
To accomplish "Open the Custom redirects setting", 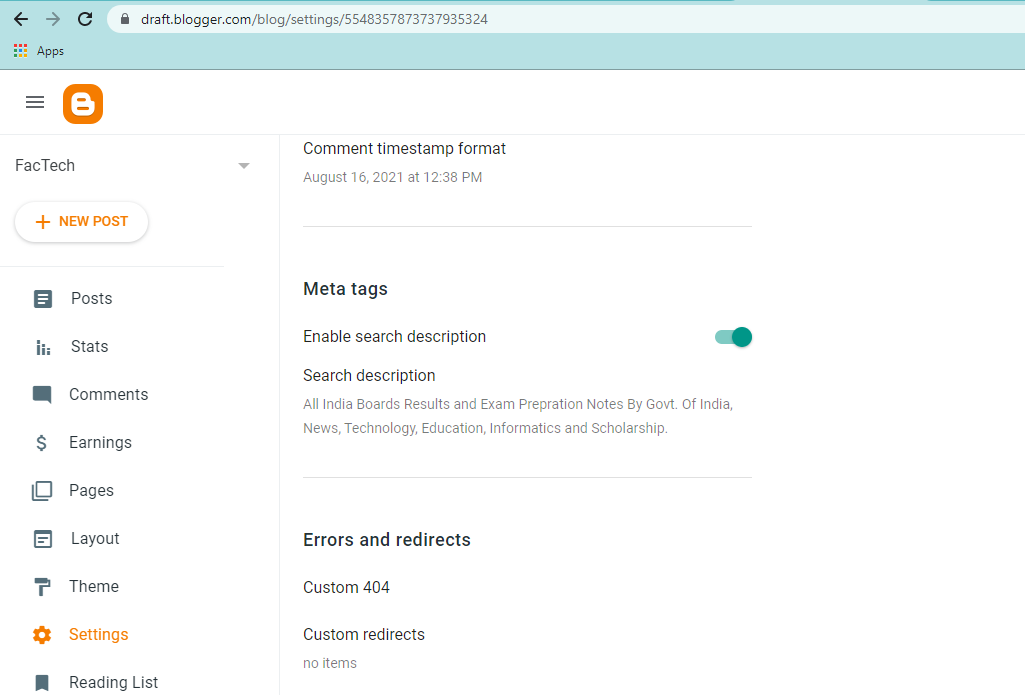I will click(364, 634).
